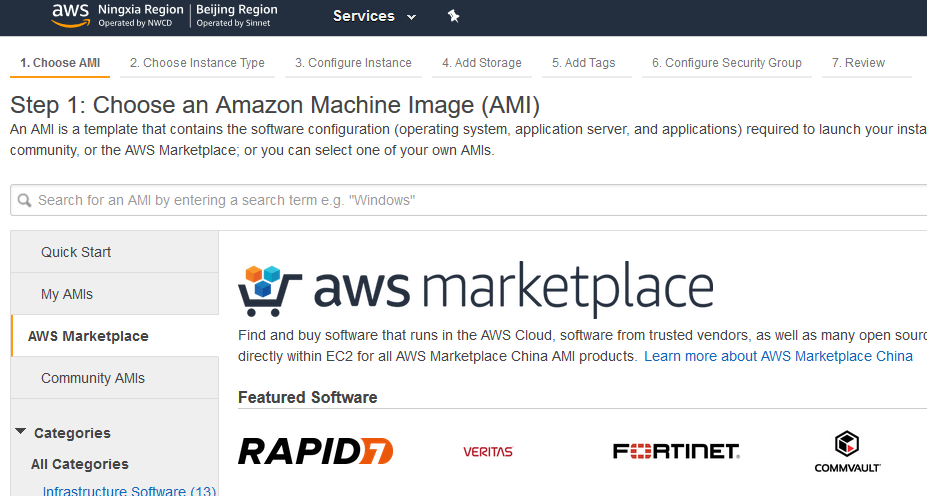Go to step 3 Configure Instance
Screen dimensions: 927x496
354,63
